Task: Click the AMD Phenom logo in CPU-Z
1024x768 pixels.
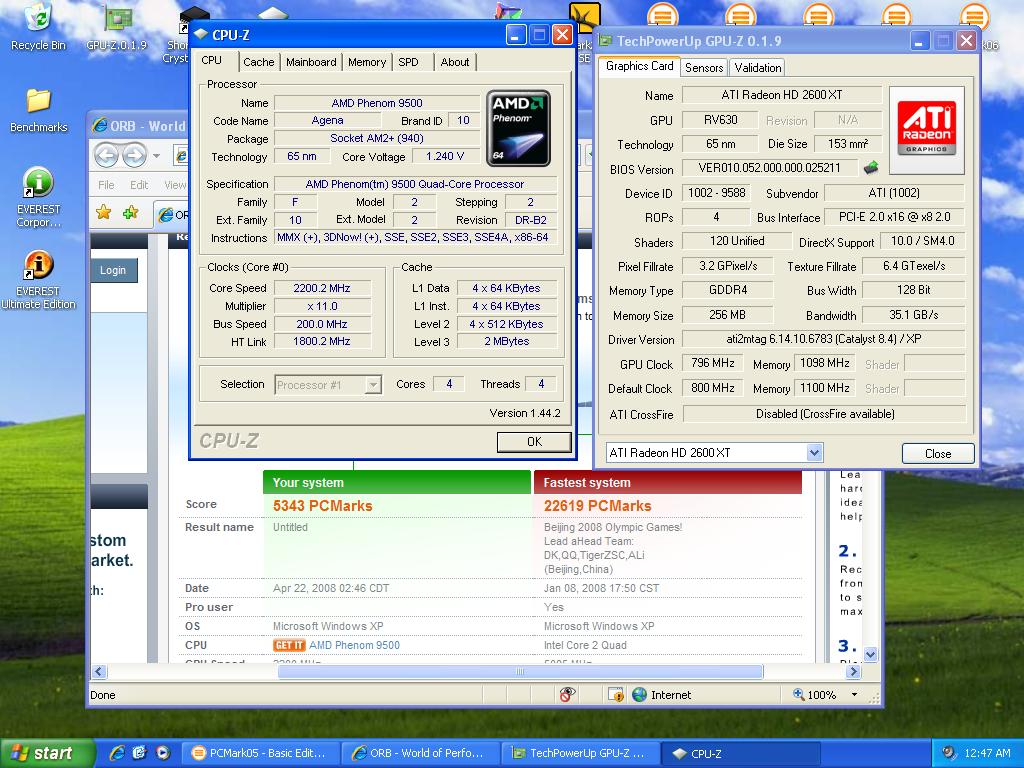Action: 518,129
